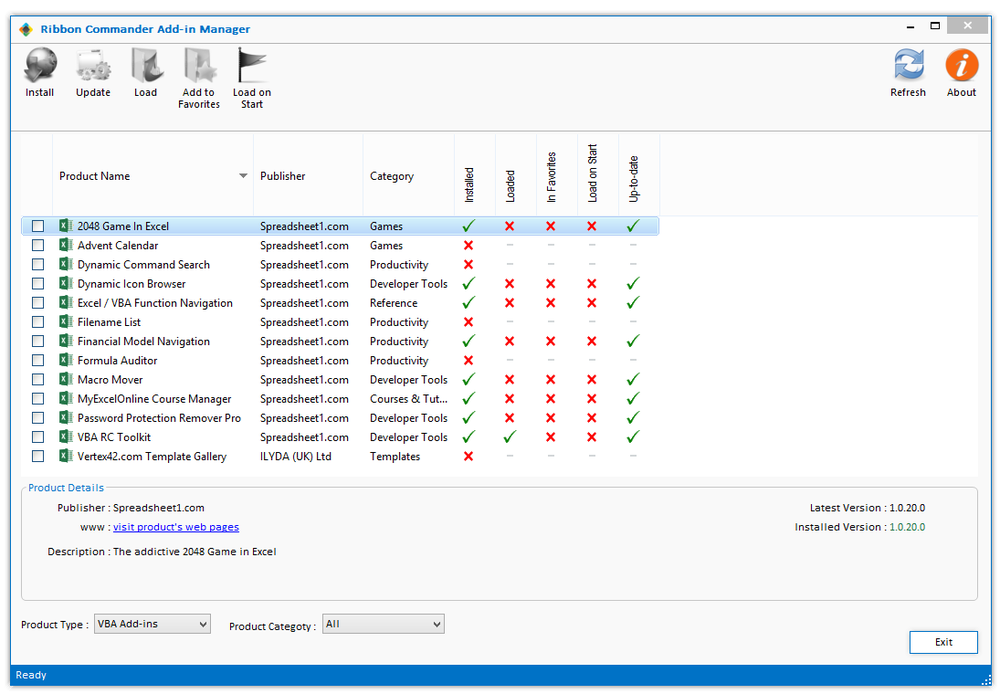Image resolution: width=1000 pixels, height=694 pixels.
Task: Click Excel icon beside 2048 Game In Excel
Action: click(x=66, y=226)
